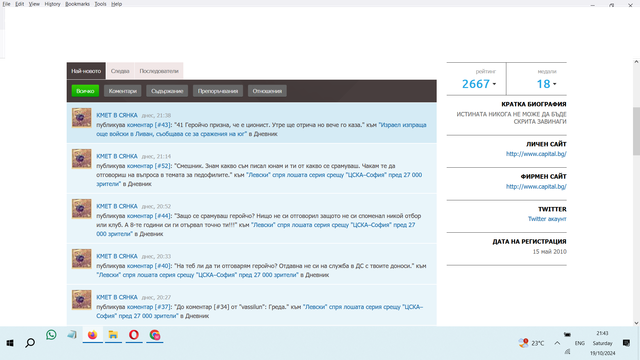Switch to the Следва tab
This screenshot has height=360, width=640.
click(120, 71)
